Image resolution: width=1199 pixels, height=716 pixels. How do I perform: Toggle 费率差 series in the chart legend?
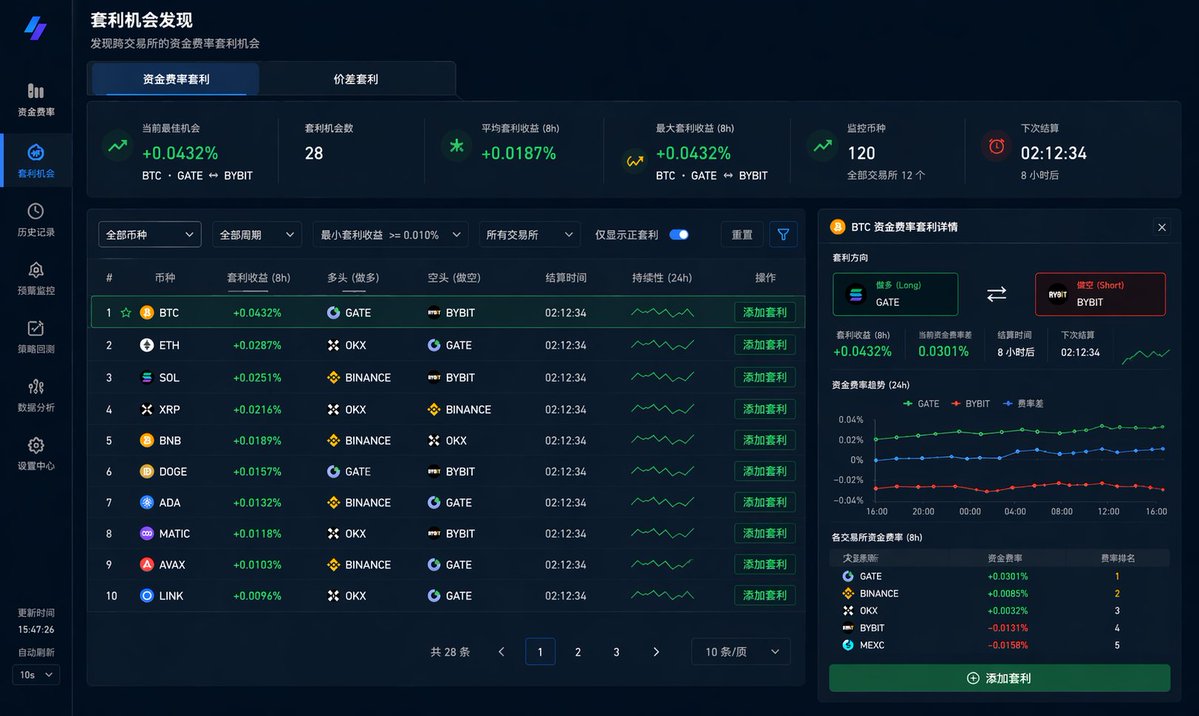[1023, 403]
